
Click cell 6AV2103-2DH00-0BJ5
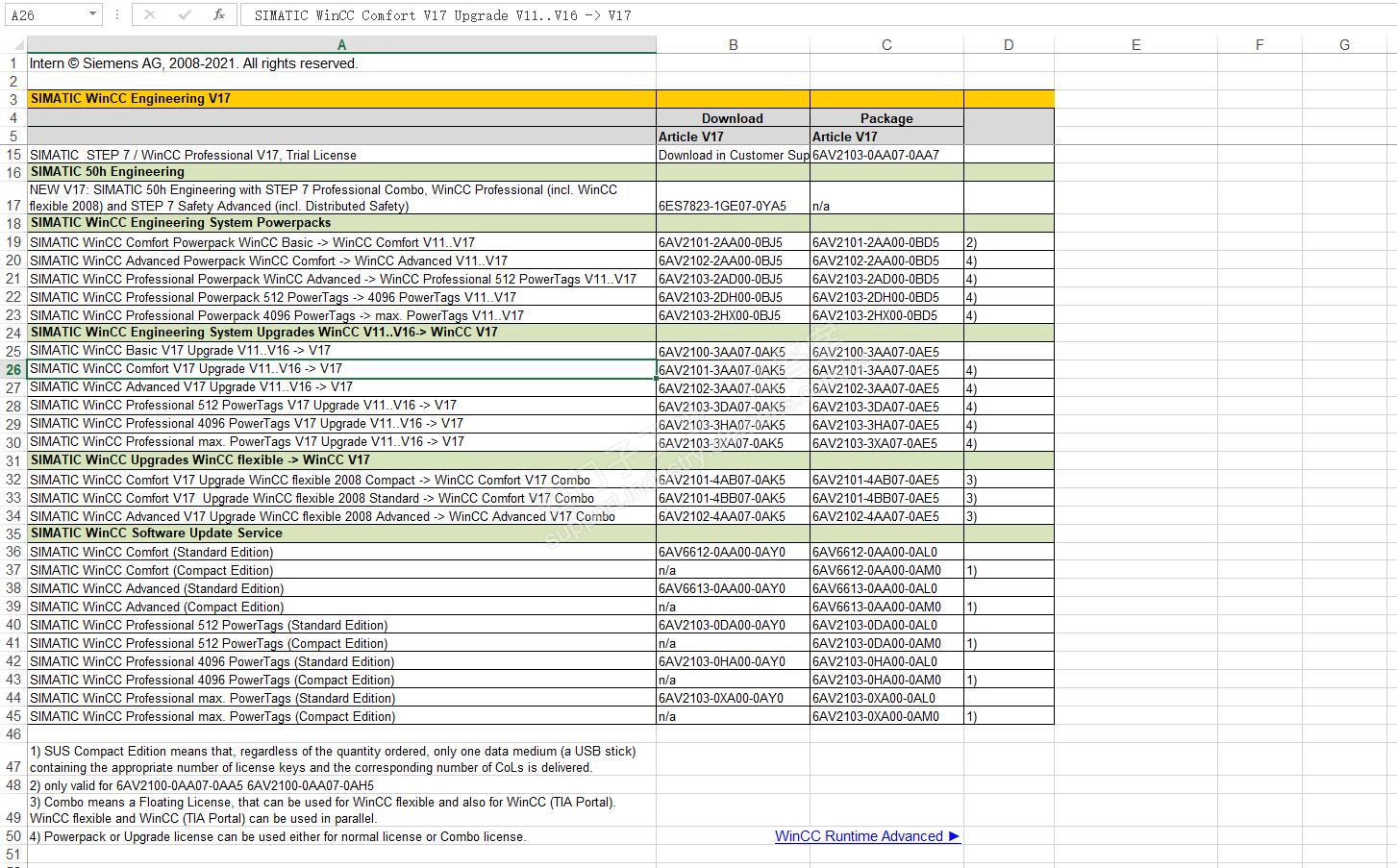click(x=733, y=297)
